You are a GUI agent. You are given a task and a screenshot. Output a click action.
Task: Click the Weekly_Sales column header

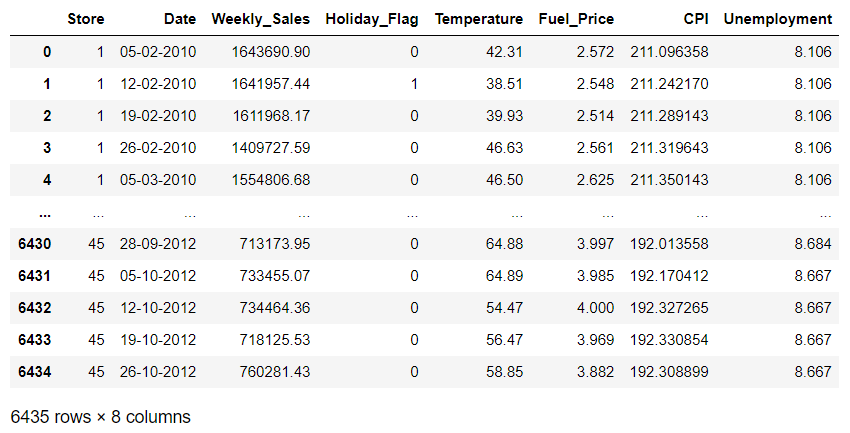260,19
